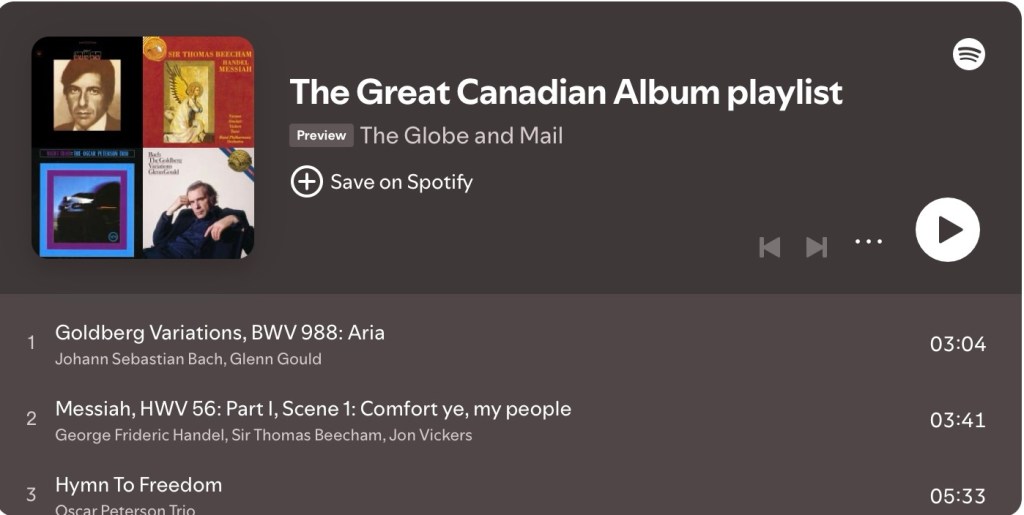1024x515 pixels.
Task: Skip to the next track
Action: (x=817, y=246)
